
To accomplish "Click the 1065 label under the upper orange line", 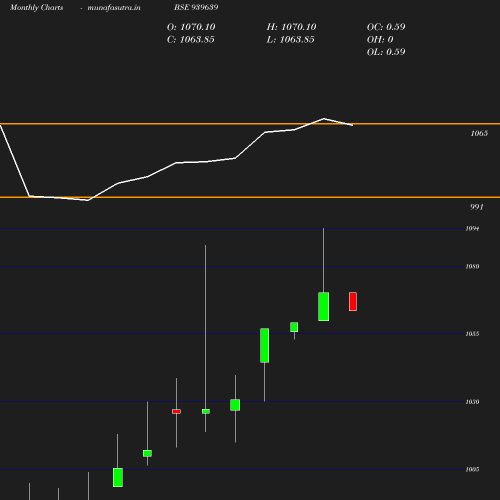I will [479, 133].
